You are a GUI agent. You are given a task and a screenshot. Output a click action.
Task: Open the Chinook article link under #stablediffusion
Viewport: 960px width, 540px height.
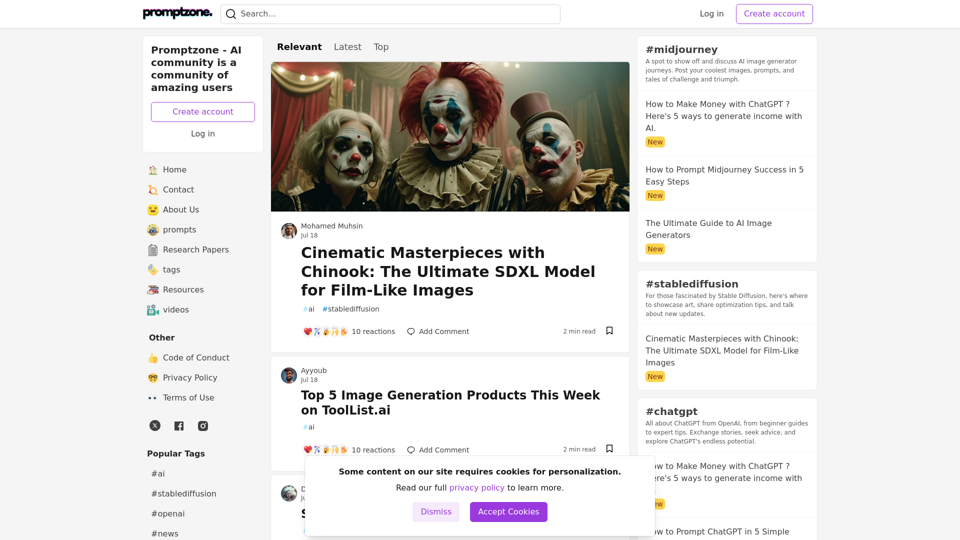click(722, 351)
